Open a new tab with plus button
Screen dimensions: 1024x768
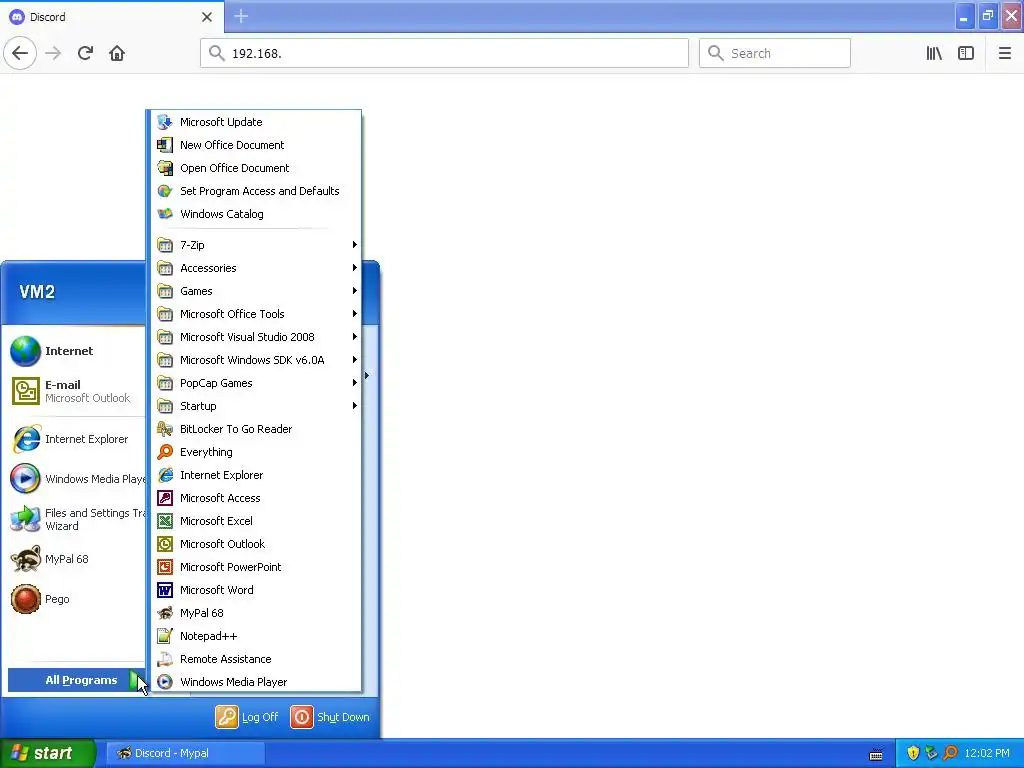point(241,16)
